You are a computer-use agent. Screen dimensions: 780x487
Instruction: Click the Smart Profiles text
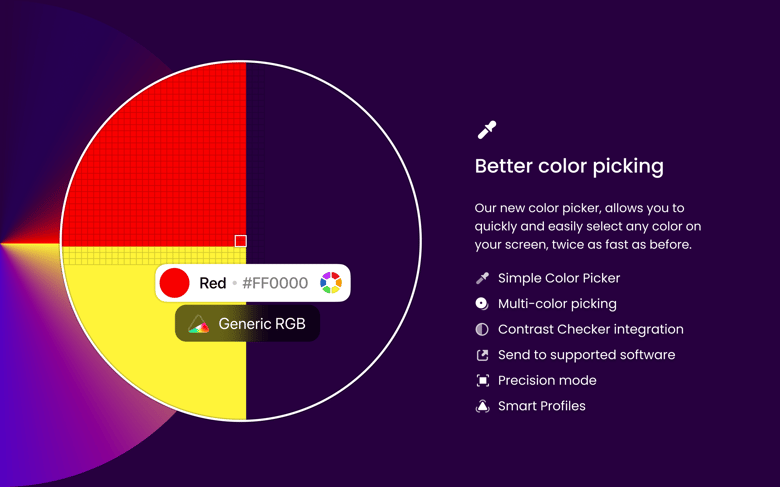point(542,406)
